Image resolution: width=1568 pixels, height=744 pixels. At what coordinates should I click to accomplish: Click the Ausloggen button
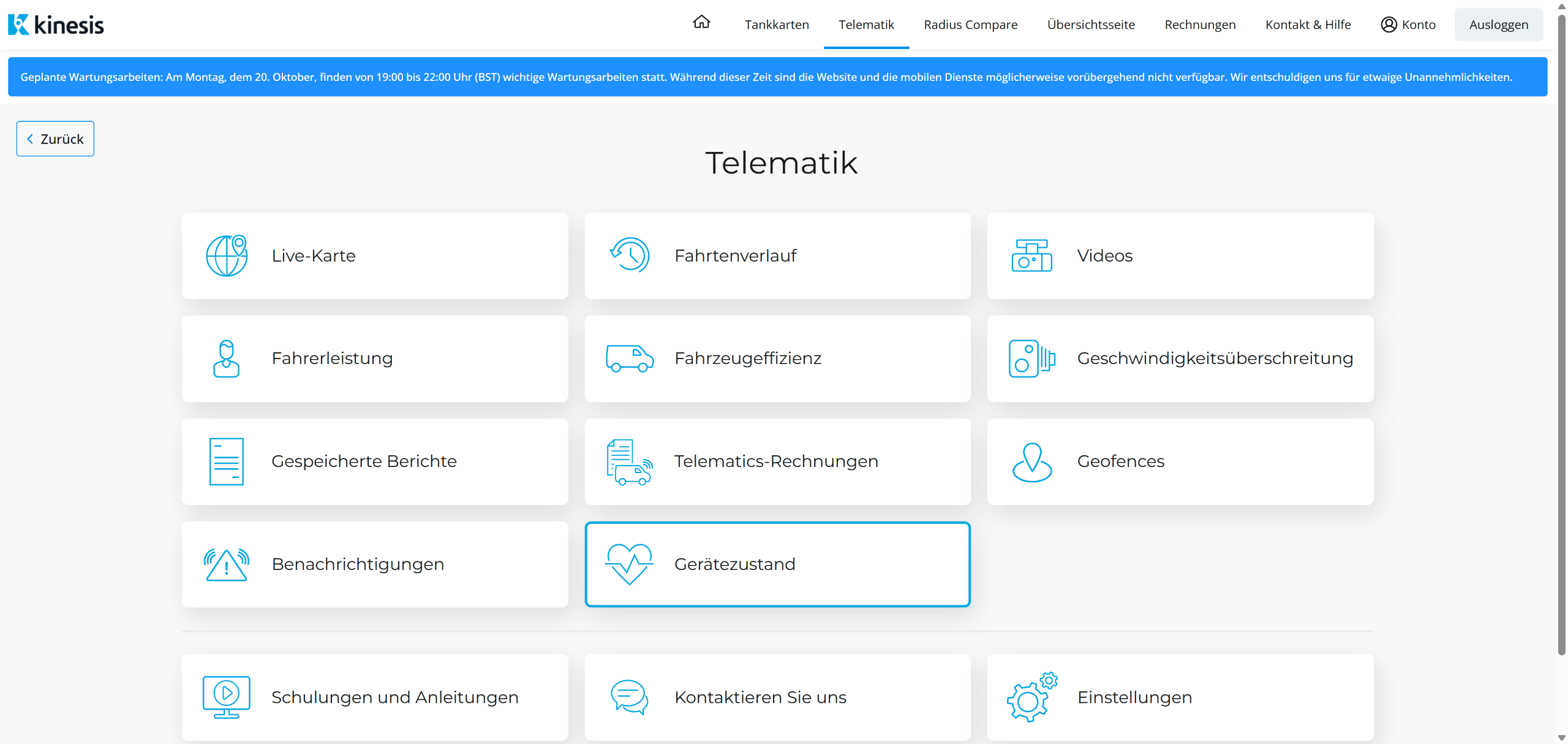point(1498,25)
